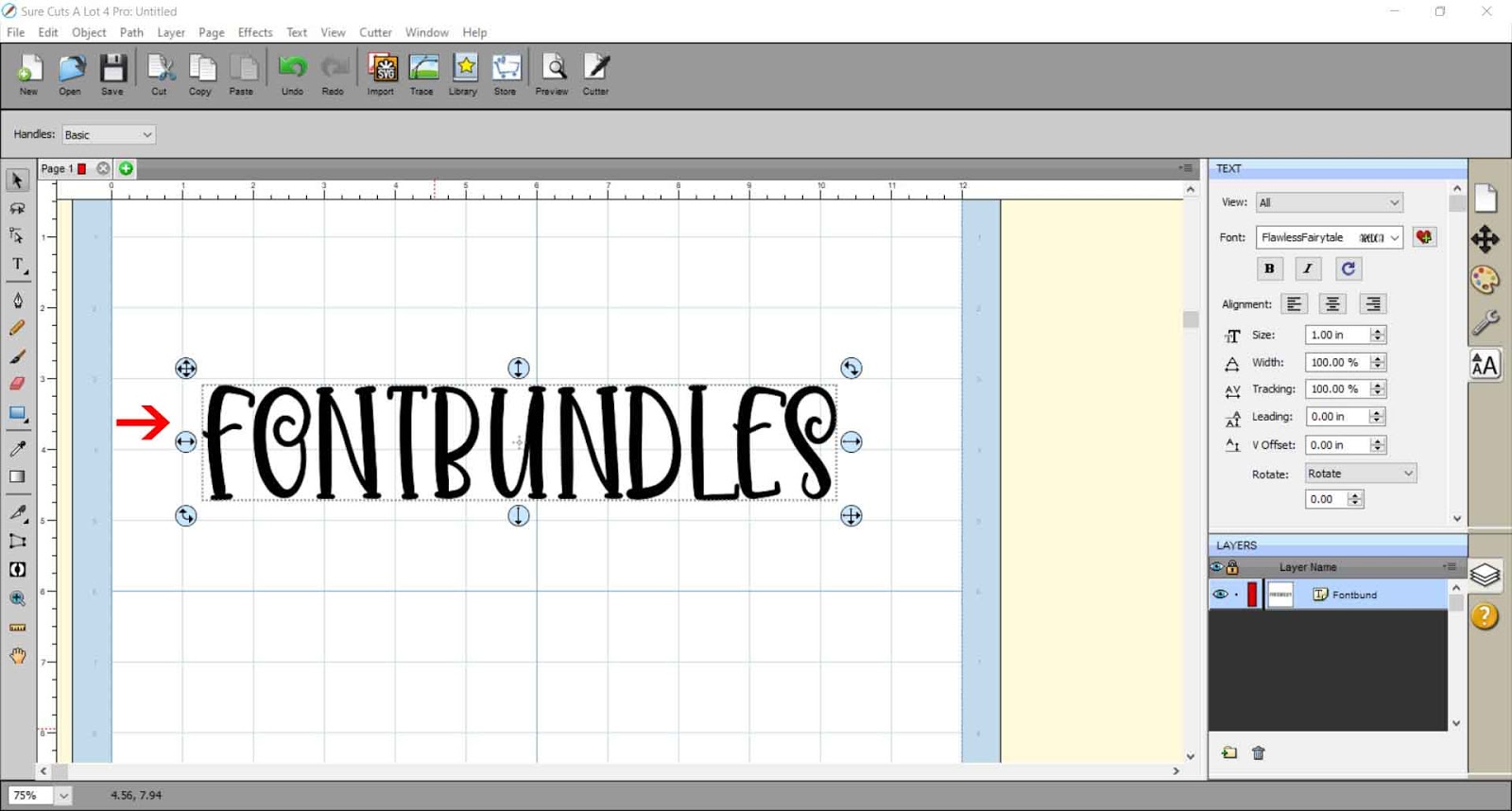Click the New document icon
The width and height of the screenshot is (1512, 811).
coord(29,75)
